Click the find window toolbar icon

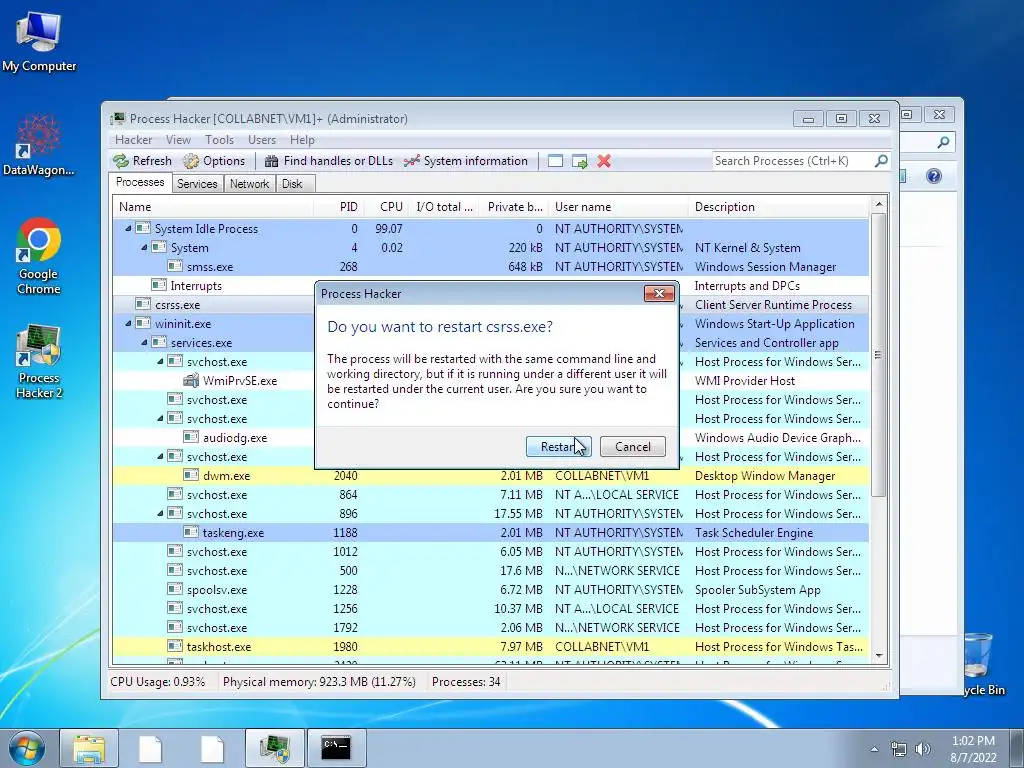click(555, 161)
